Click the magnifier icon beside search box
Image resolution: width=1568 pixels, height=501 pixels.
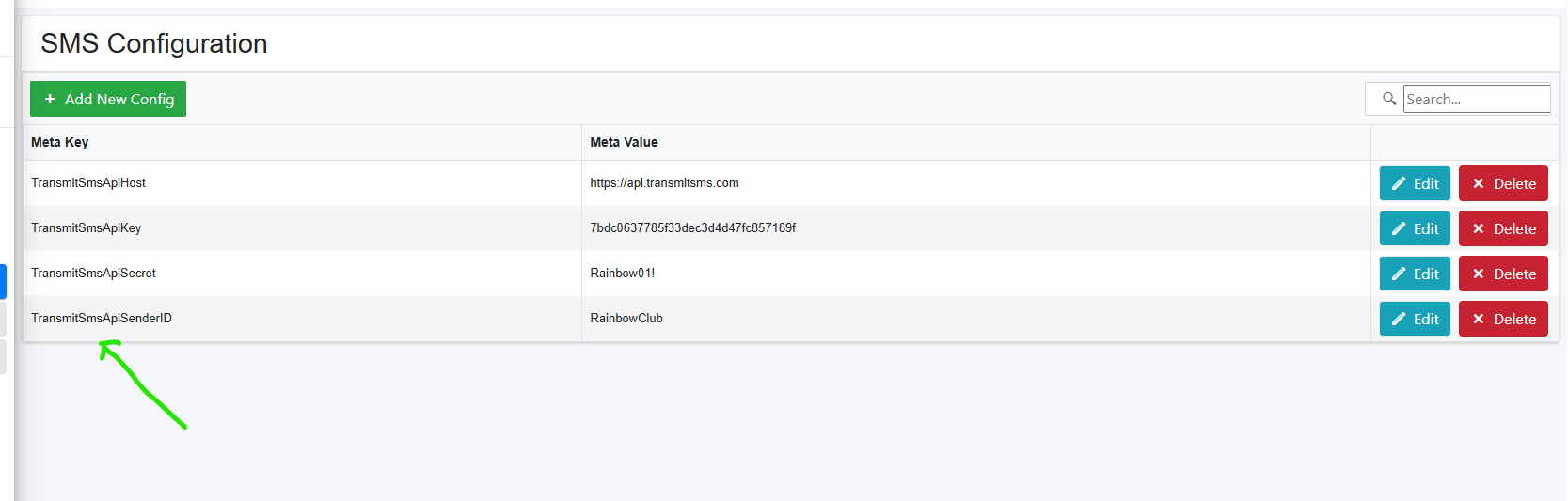(1388, 99)
